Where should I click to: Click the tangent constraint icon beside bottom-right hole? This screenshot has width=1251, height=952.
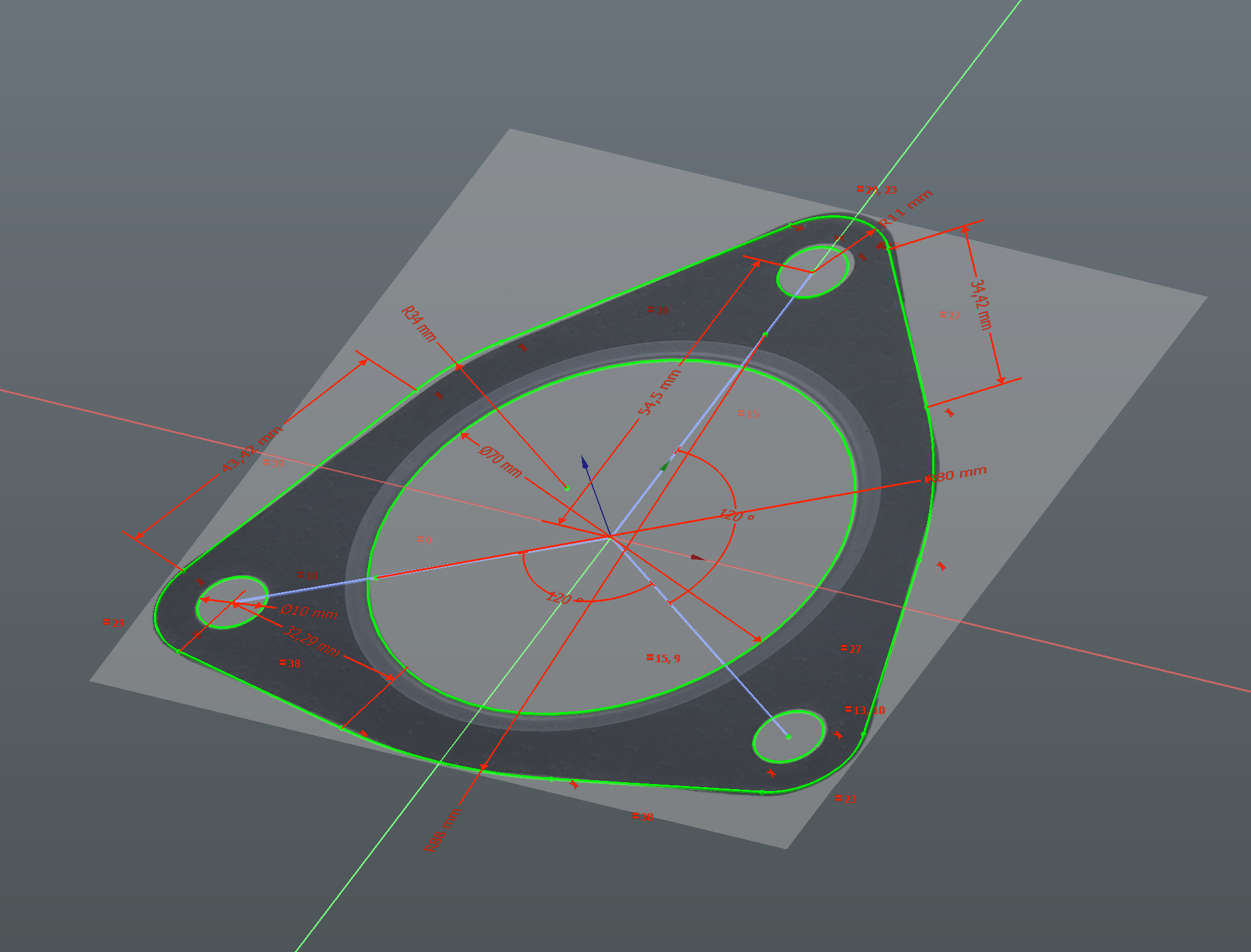pos(838,735)
